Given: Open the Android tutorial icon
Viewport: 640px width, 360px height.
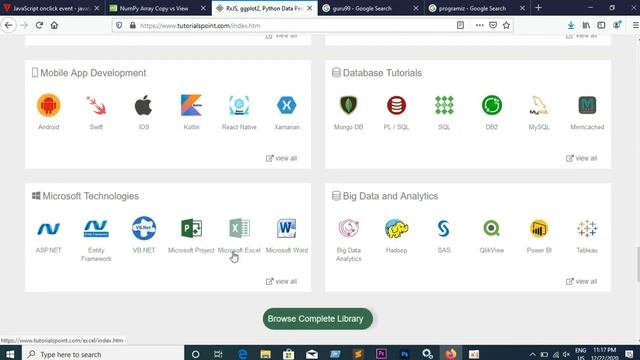Looking at the screenshot, I should coord(49,105).
